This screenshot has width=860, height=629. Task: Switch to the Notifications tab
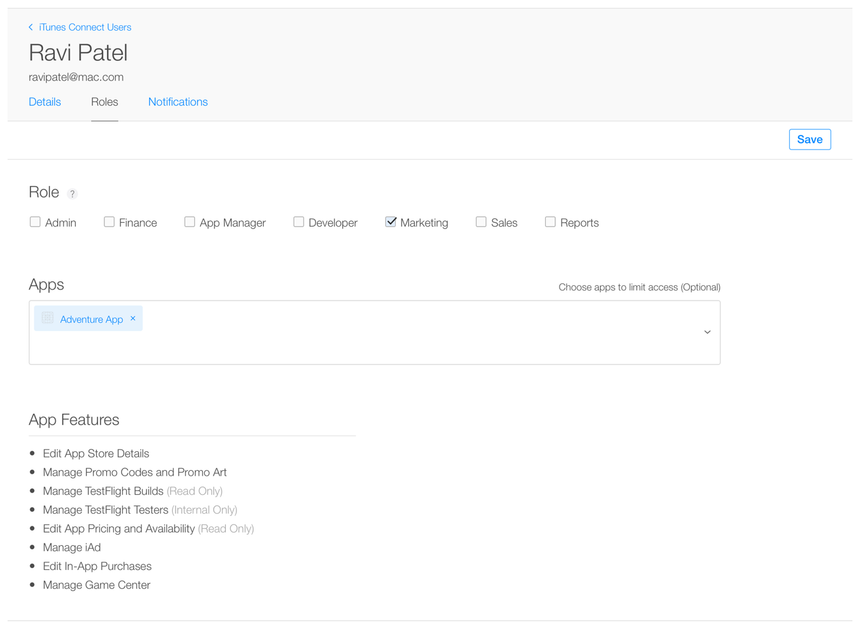178,102
